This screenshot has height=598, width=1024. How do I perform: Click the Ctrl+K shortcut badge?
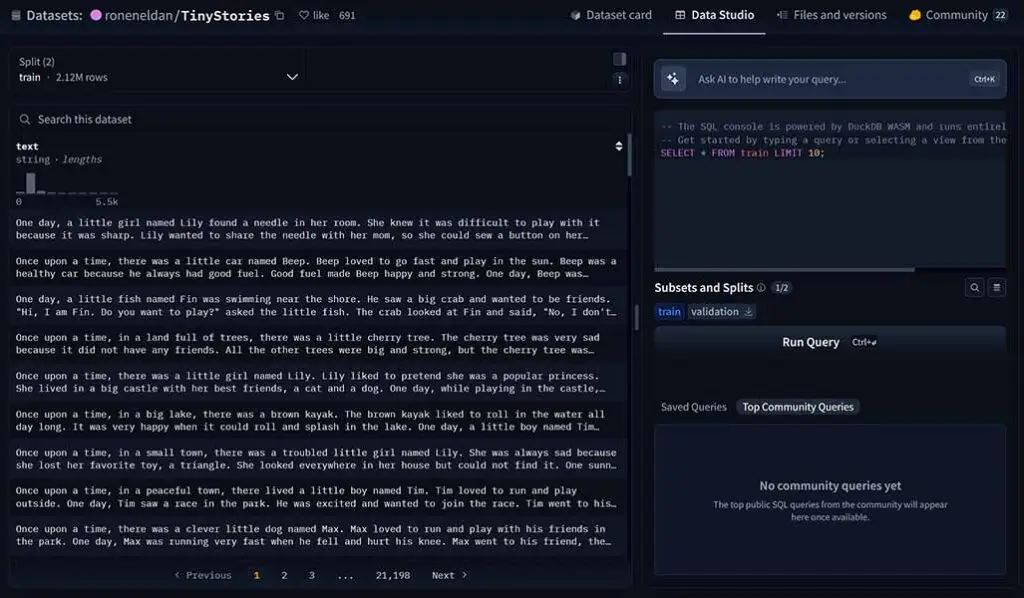[984, 79]
